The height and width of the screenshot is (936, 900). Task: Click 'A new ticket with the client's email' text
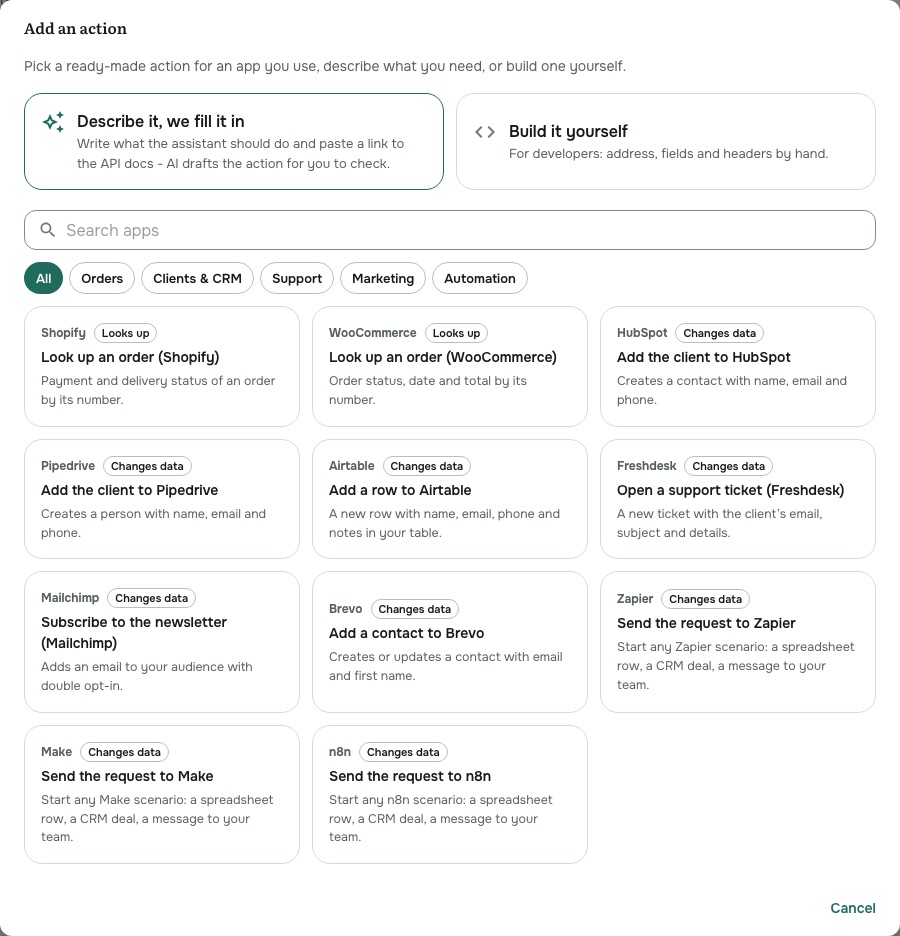720,523
